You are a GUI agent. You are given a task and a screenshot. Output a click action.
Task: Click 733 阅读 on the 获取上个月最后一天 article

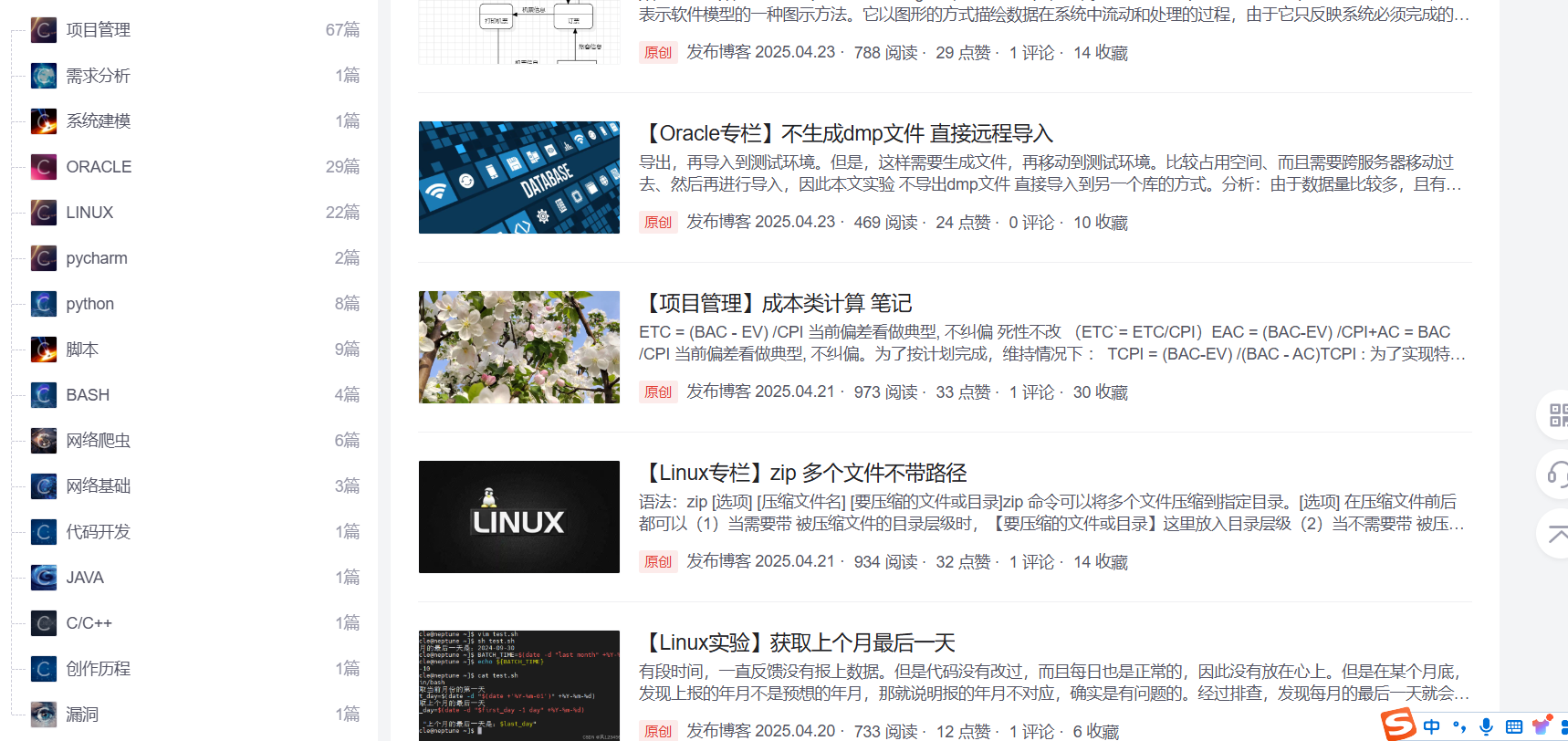(x=886, y=732)
